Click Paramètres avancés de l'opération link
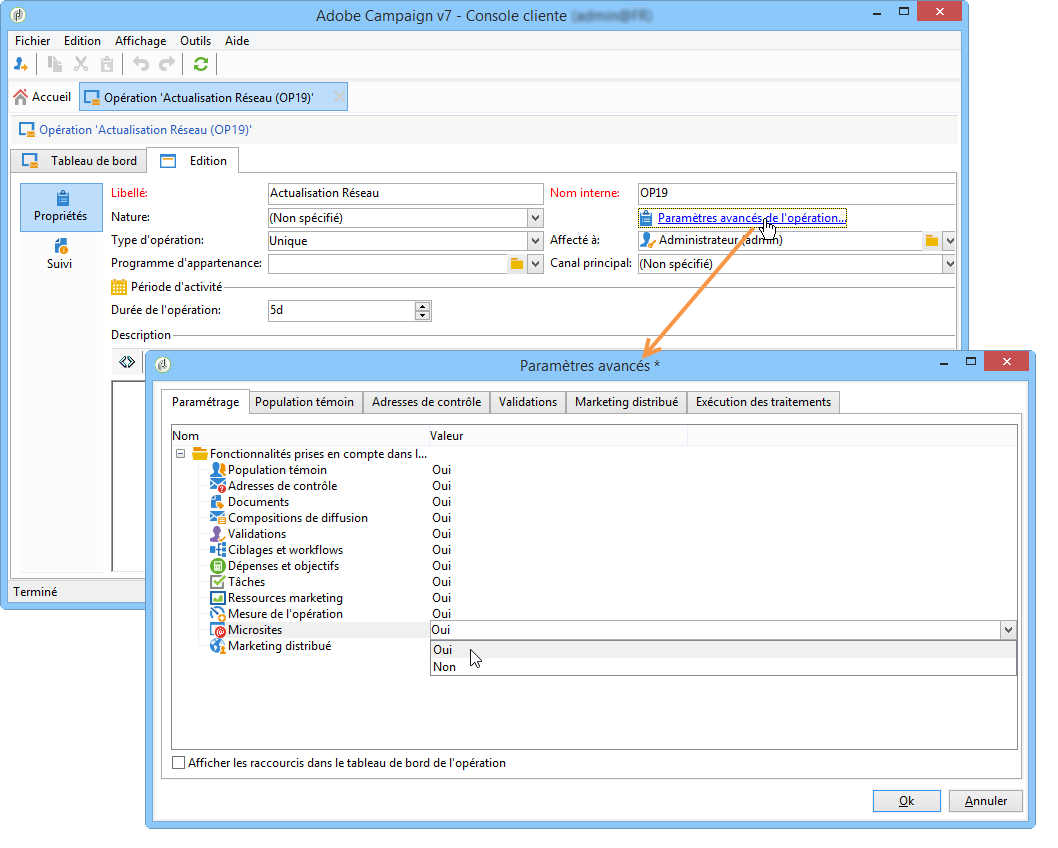The image size is (1058, 848). [x=751, y=218]
